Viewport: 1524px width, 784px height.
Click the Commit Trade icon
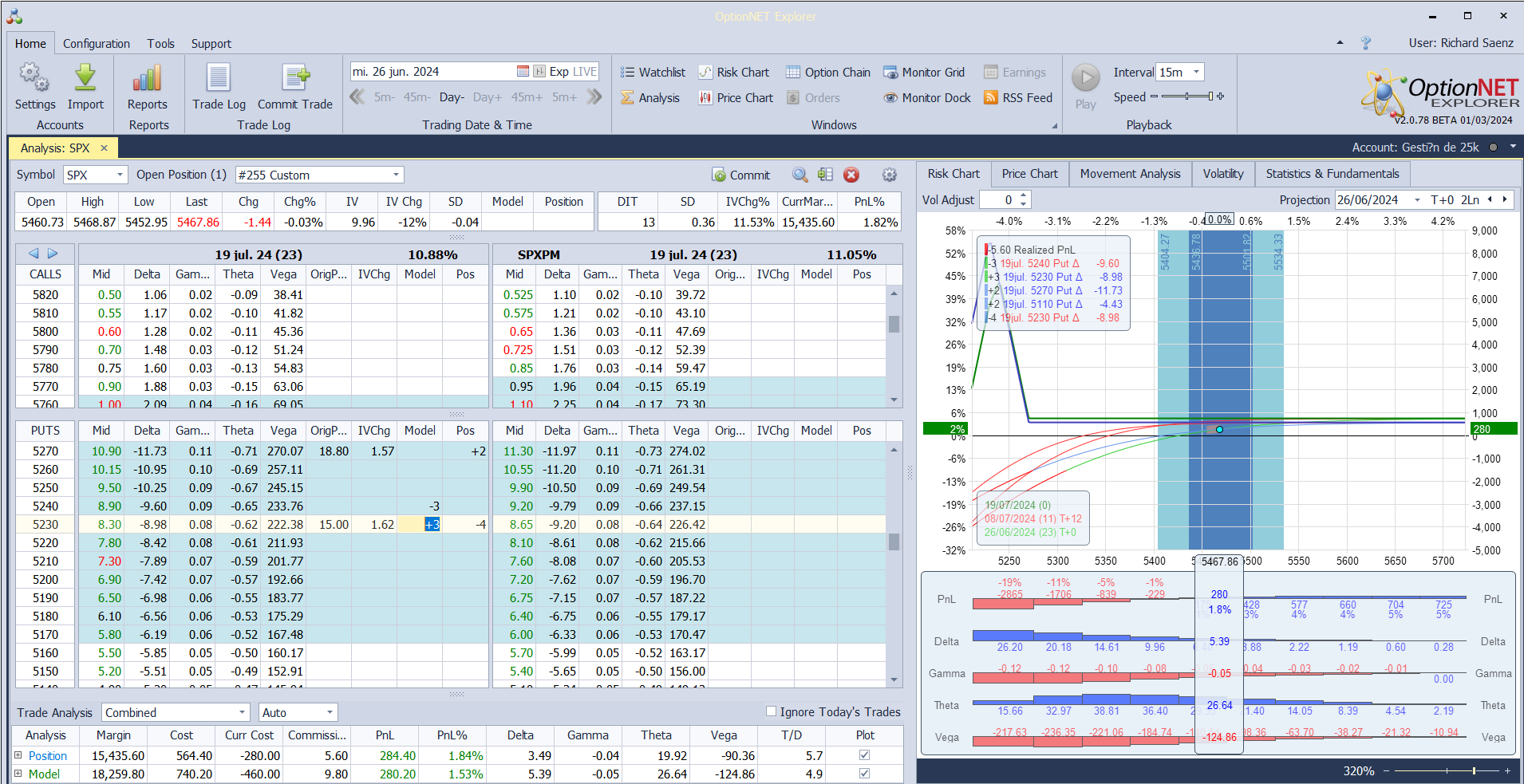[x=294, y=78]
